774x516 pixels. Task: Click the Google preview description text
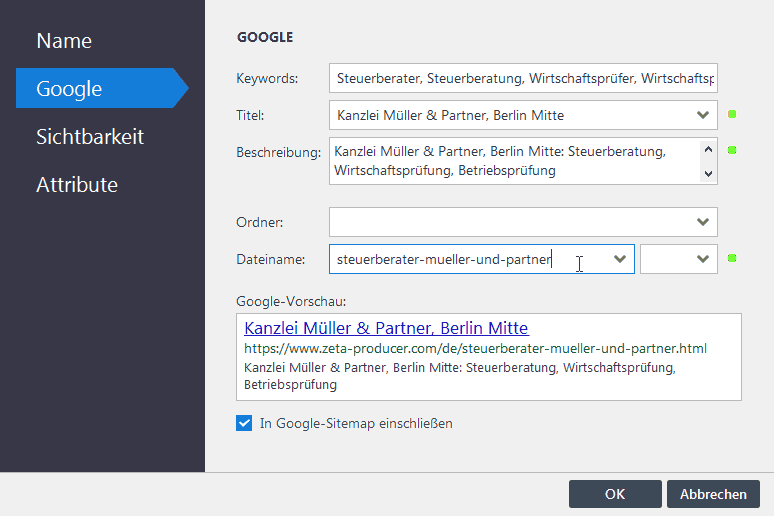tap(460, 376)
